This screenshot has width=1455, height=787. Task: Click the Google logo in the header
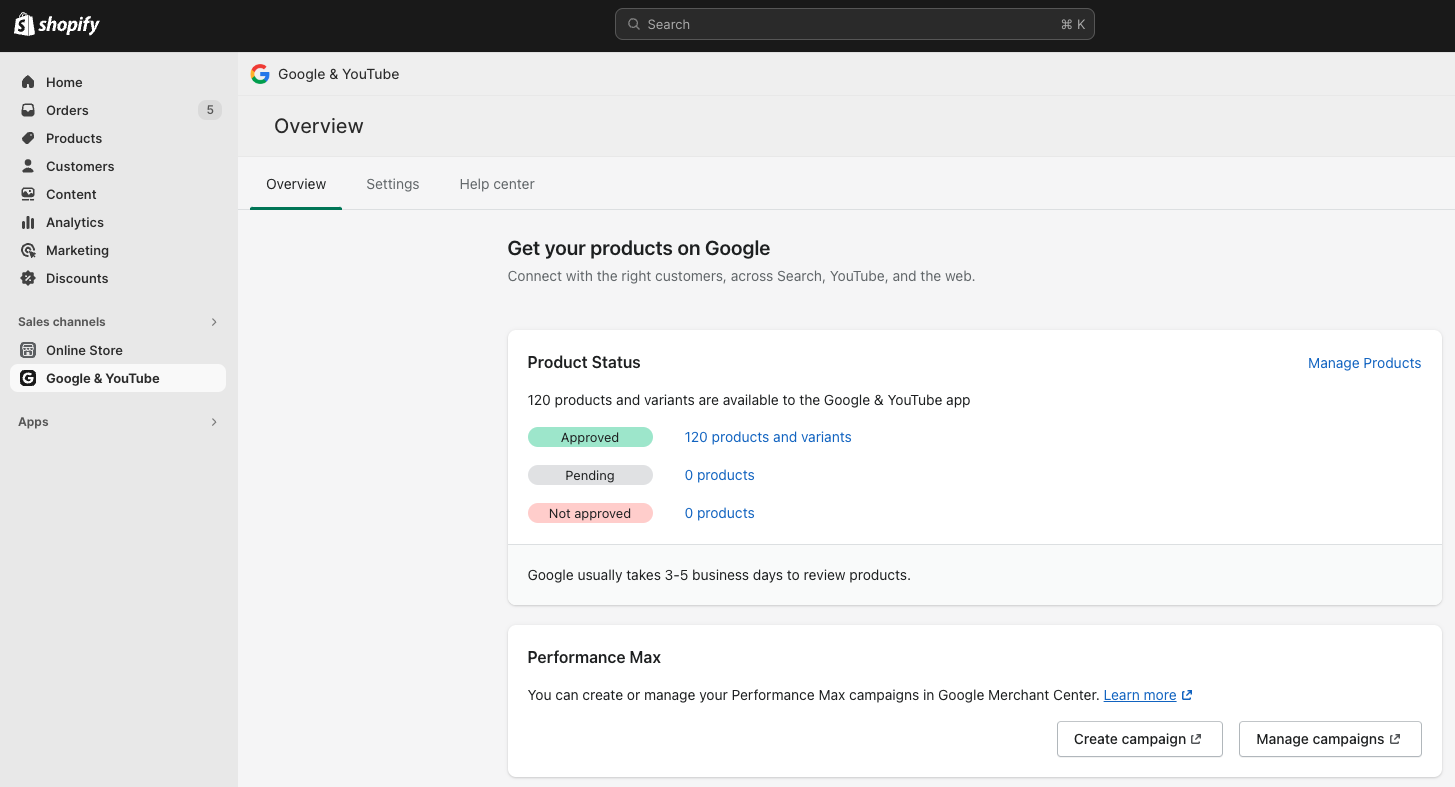click(x=260, y=74)
